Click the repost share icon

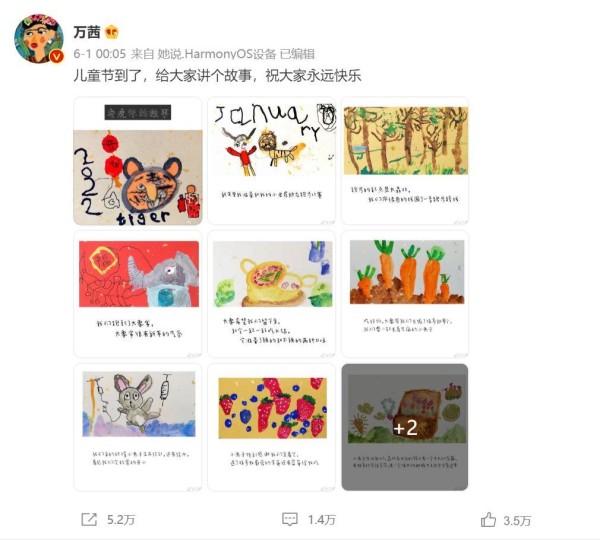pyautogui.click(x=89, y=519)
